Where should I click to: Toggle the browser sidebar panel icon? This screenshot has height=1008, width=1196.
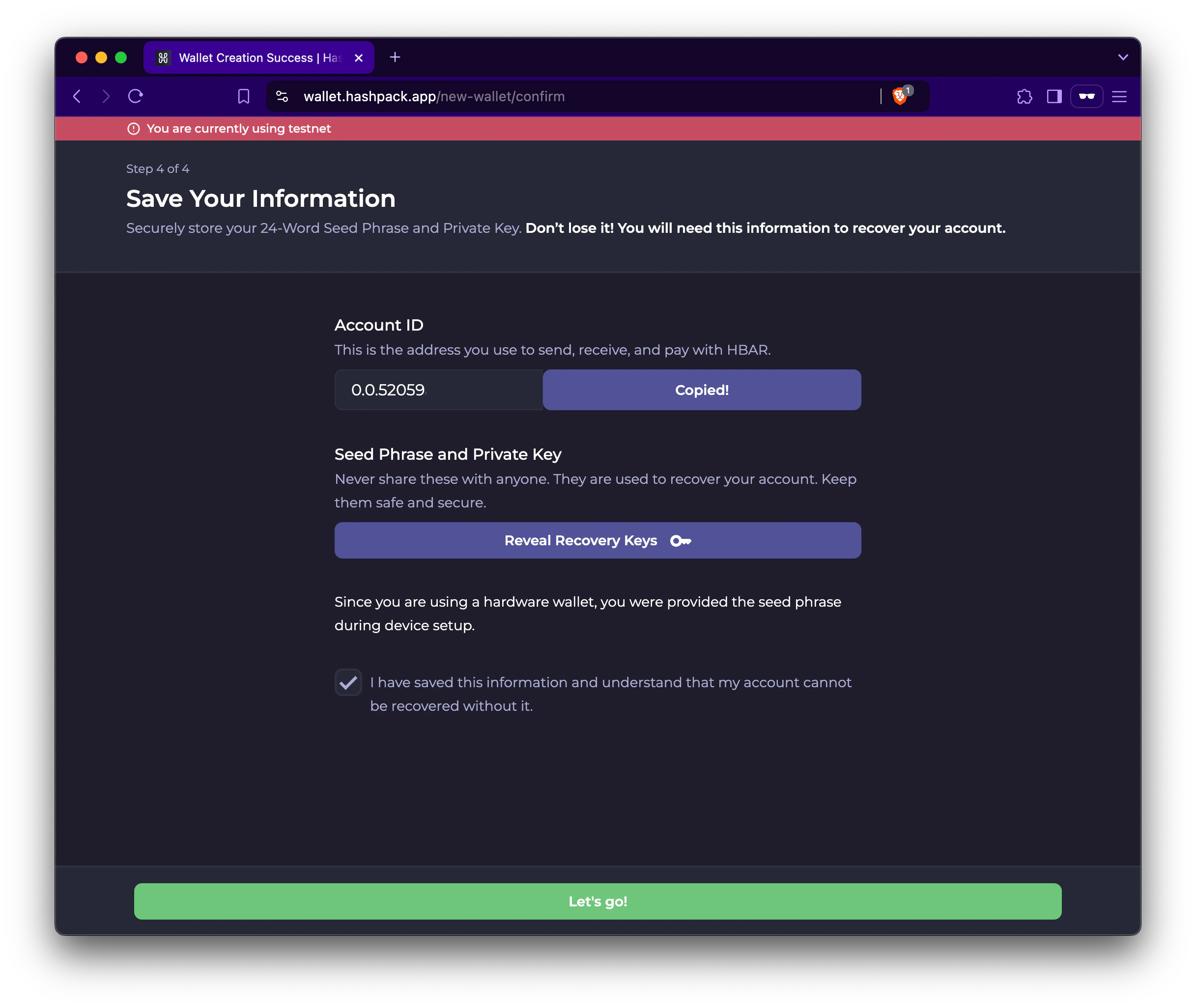pyautogui.click(x=1054, y=97)
